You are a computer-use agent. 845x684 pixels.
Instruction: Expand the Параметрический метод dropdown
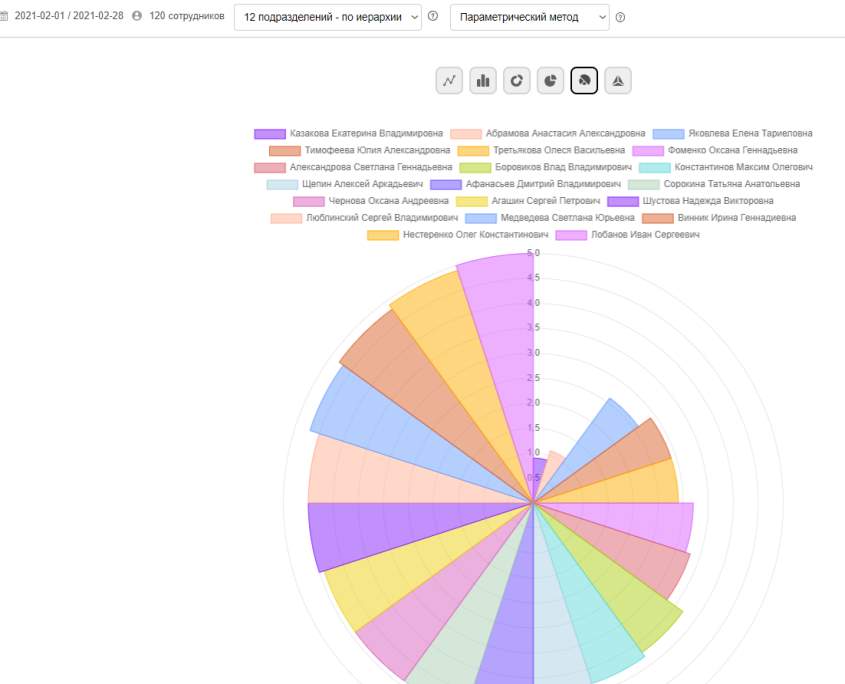(x=530, y=17)
